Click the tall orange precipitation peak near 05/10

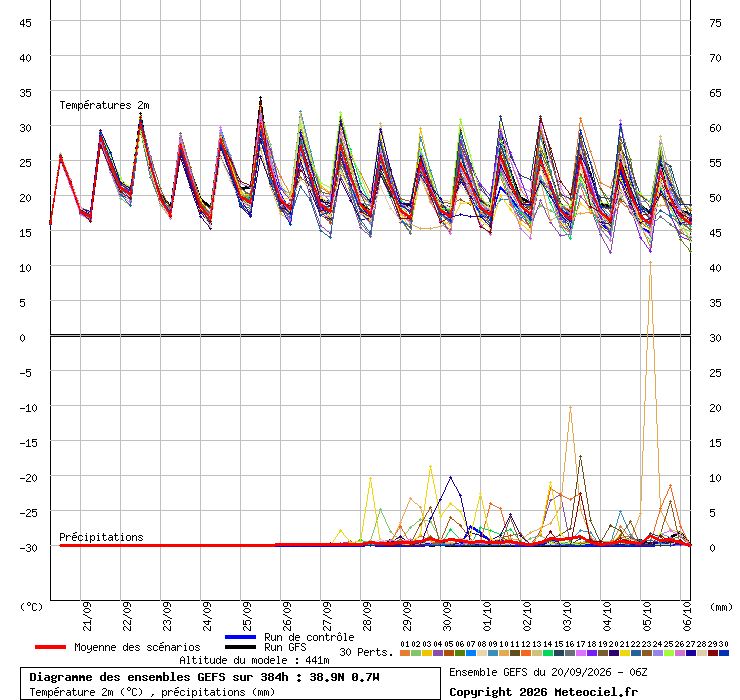click(x=650, y=262)
